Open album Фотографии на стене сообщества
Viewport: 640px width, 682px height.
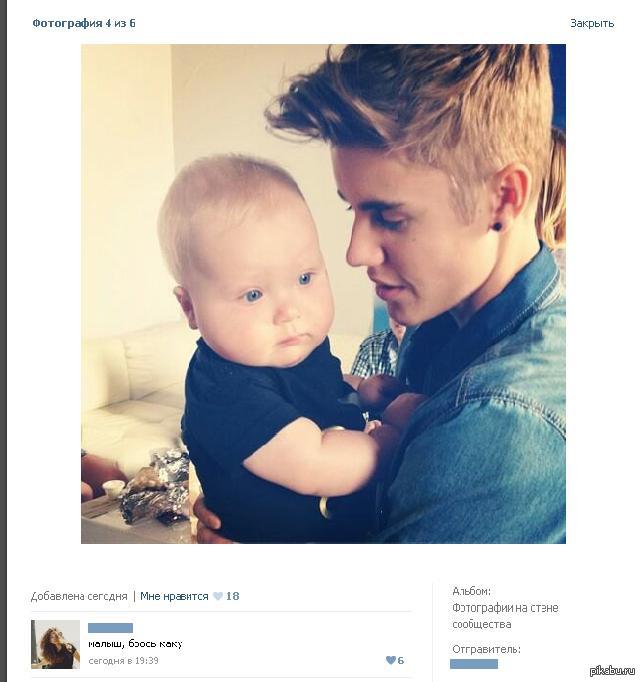(x=505, y=616)
